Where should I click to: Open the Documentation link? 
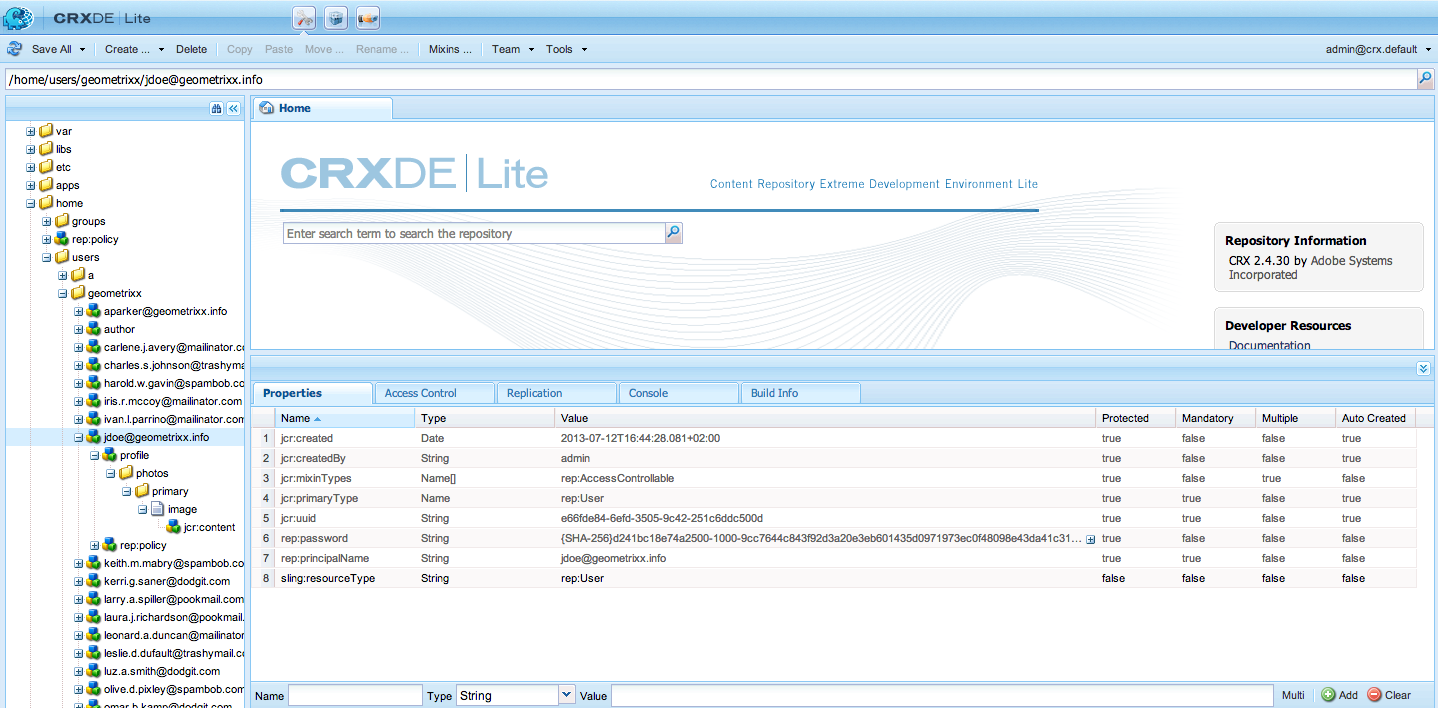(1270, 345)
